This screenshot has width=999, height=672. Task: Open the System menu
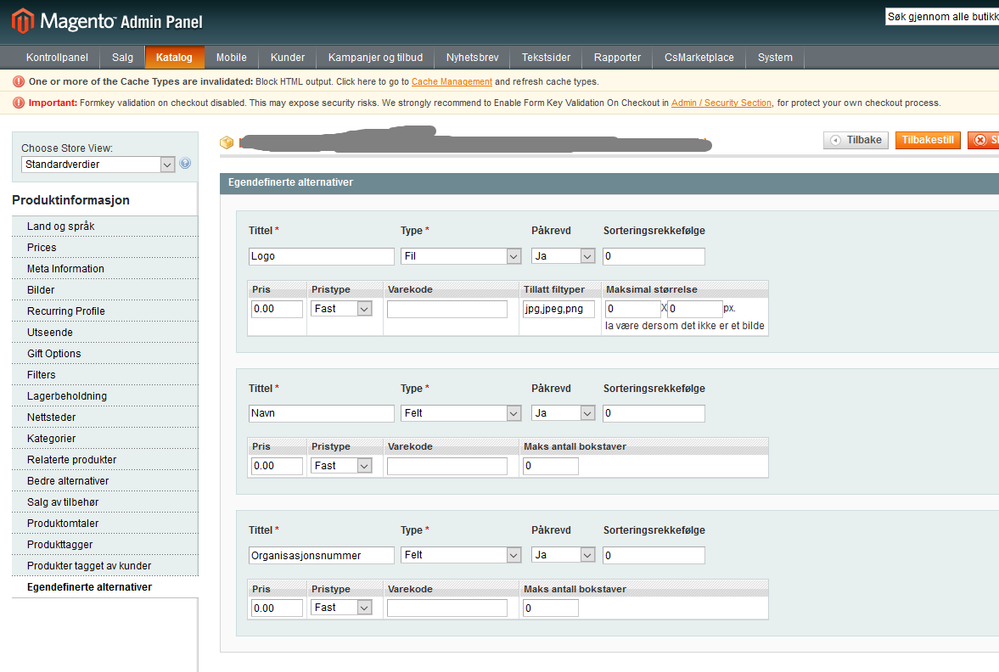(x=775, y=57)
